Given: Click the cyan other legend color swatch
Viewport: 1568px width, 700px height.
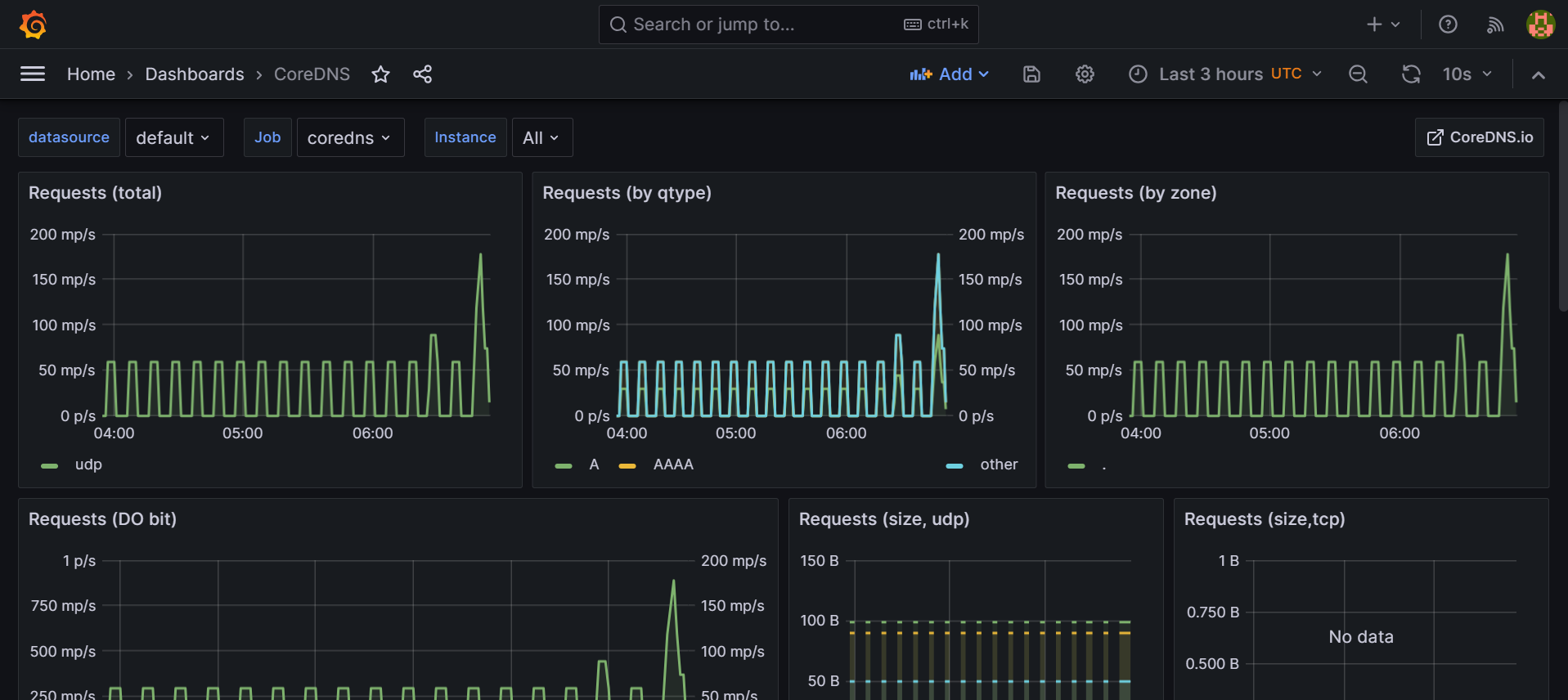Looking at the screenshot, I should tap(955, 465).
